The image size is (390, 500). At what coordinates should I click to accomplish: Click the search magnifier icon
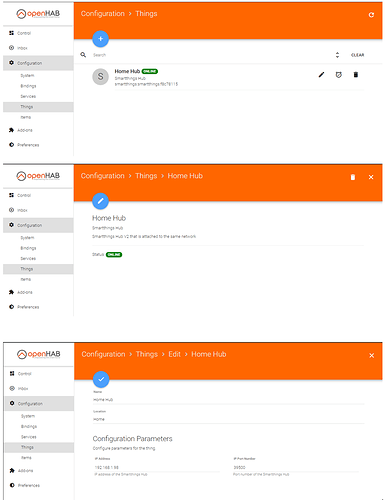coord(83,55)
